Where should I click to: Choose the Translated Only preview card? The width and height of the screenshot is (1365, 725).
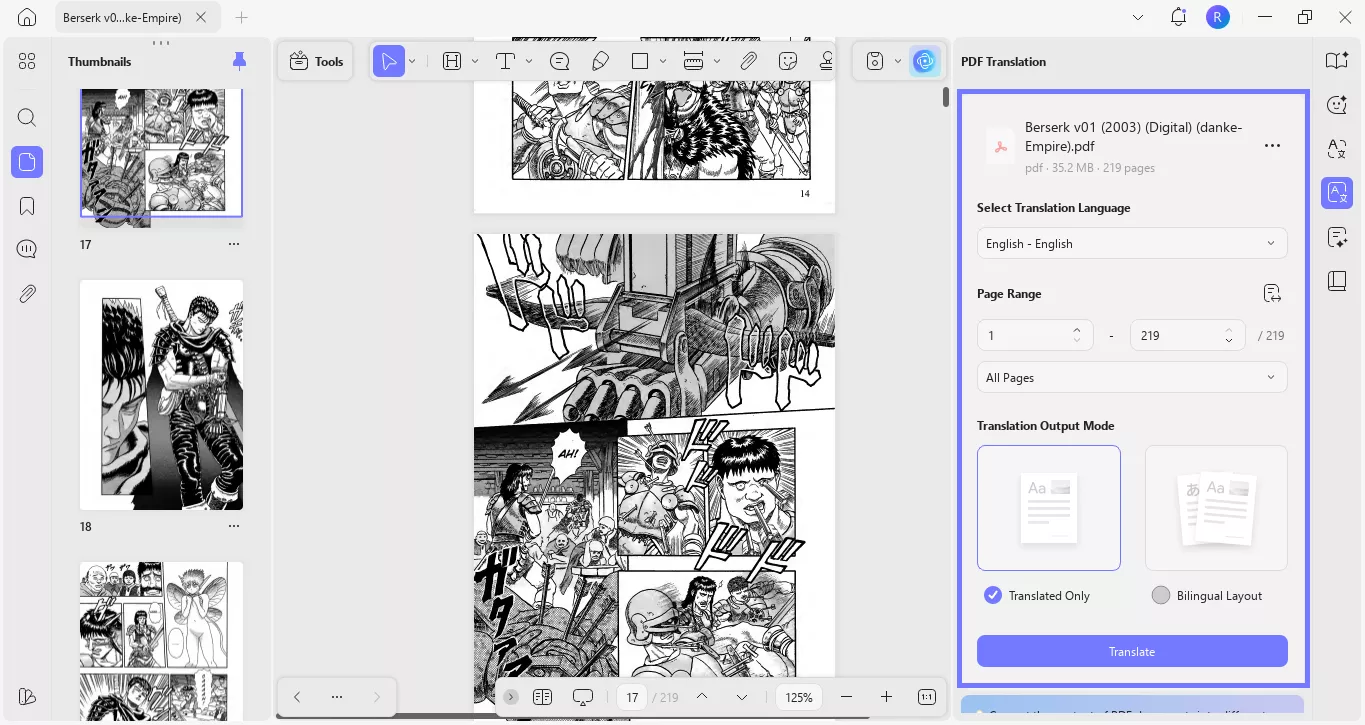pyautogui.click(x=1049, y=508)
